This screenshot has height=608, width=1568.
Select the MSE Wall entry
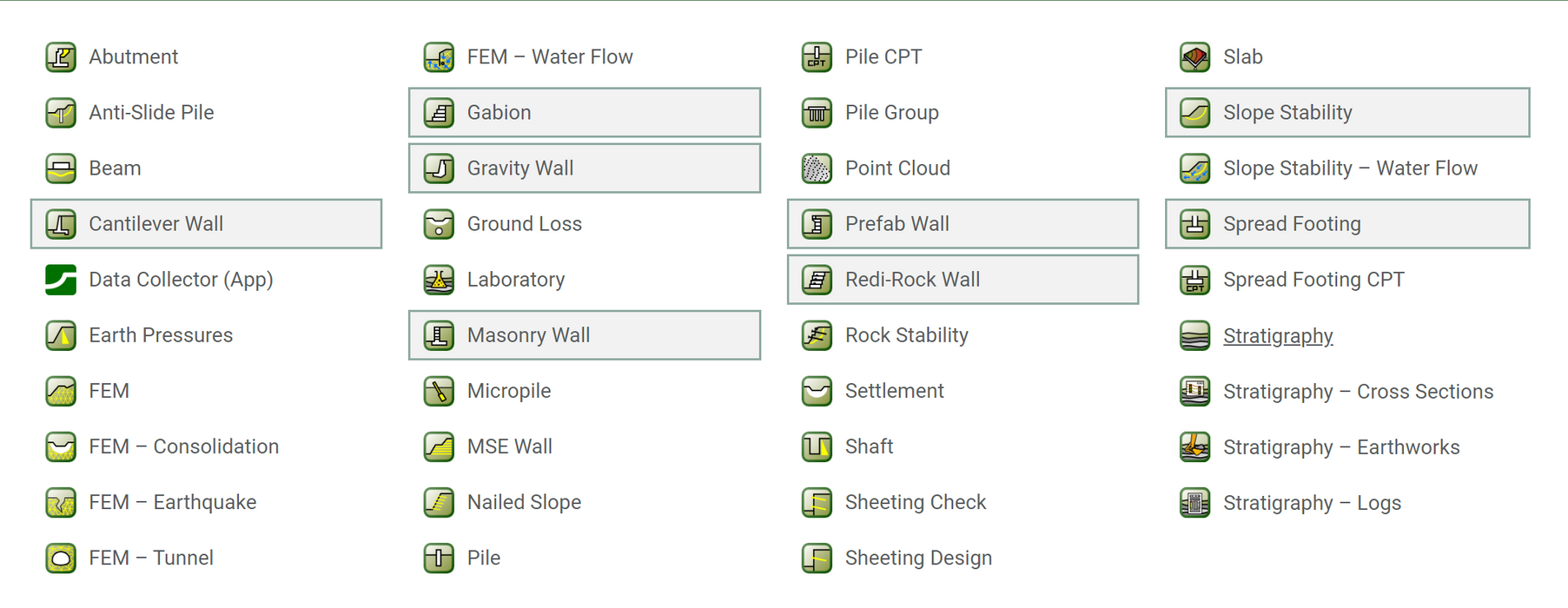point(509,446)
